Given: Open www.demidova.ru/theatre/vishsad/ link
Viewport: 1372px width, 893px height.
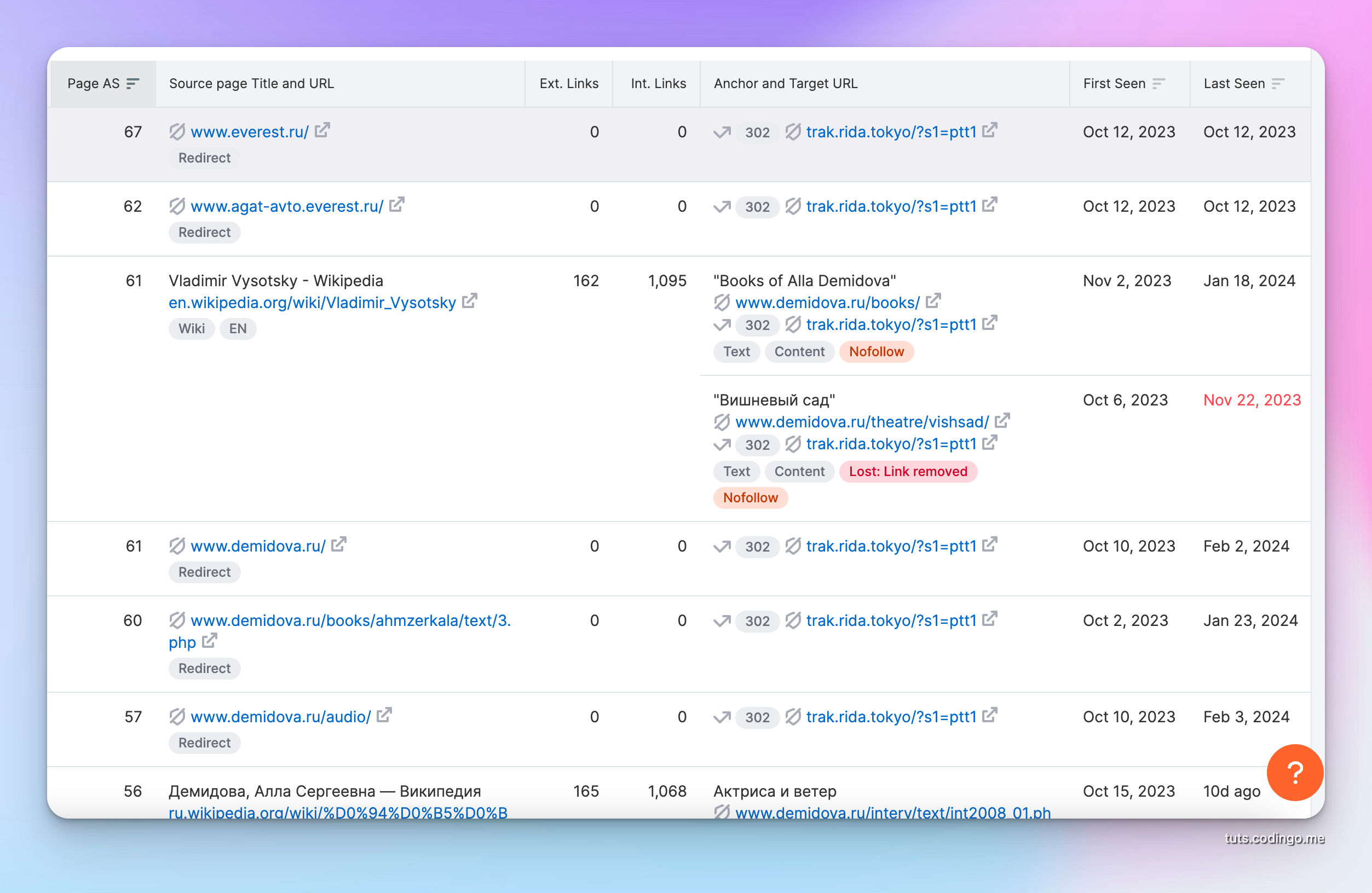Looking at the screenshot, I should [862, 422].
